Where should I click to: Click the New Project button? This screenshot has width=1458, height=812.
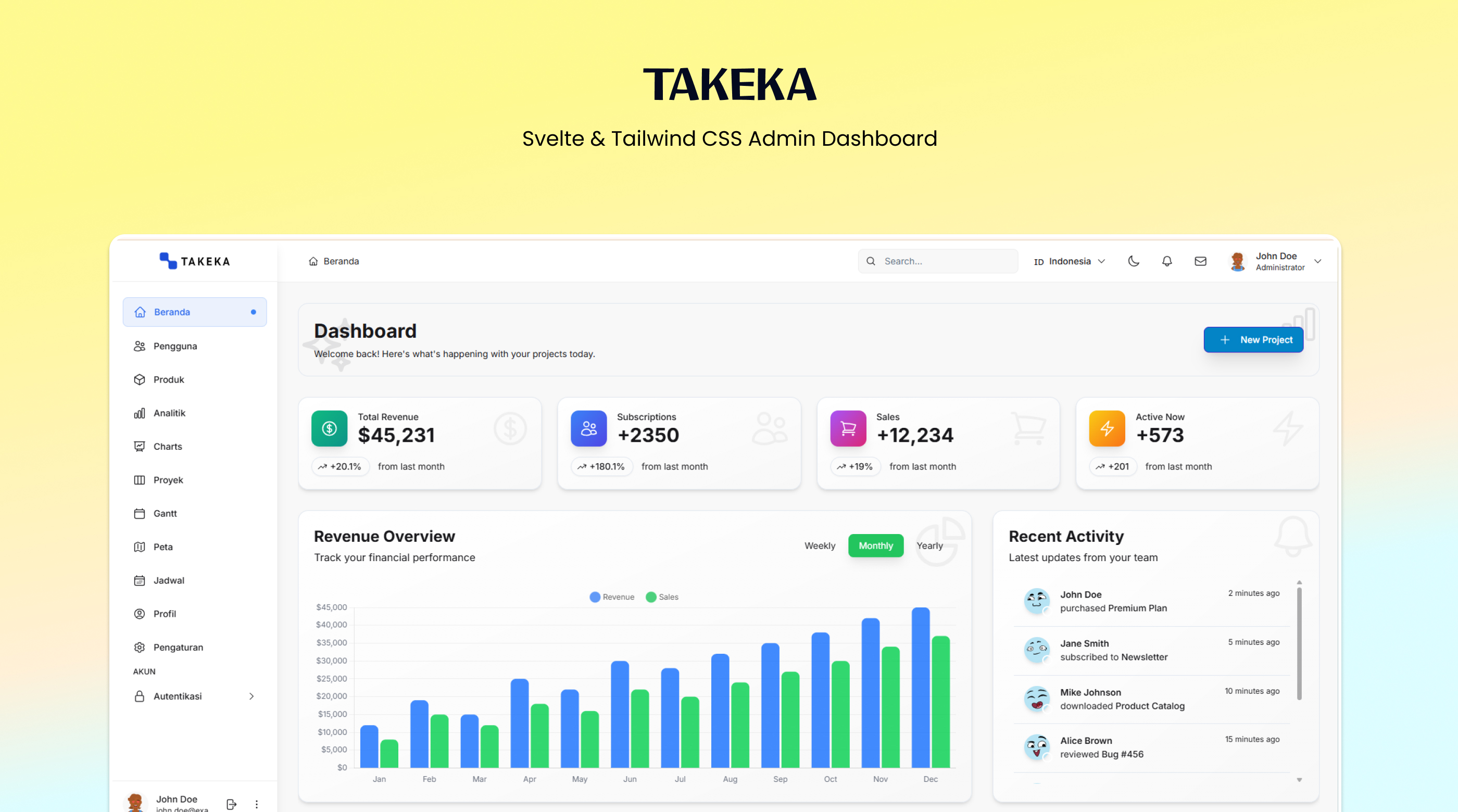click(1253, 339)
